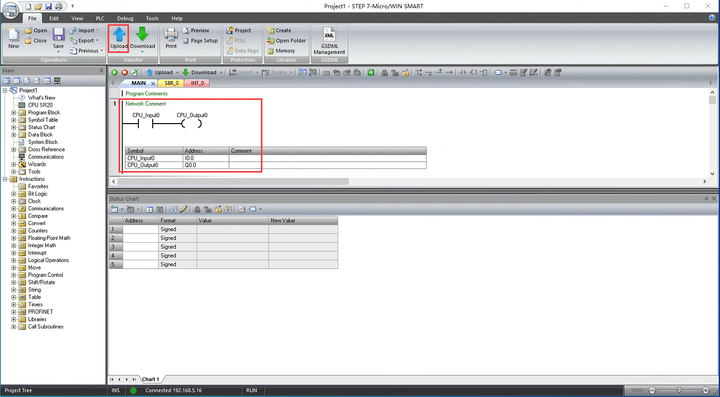The width and height of the screenshot is (720, 397).
Task: Expand the Program Block tree node
Action: pyautogui.click(x=13, y=112)
